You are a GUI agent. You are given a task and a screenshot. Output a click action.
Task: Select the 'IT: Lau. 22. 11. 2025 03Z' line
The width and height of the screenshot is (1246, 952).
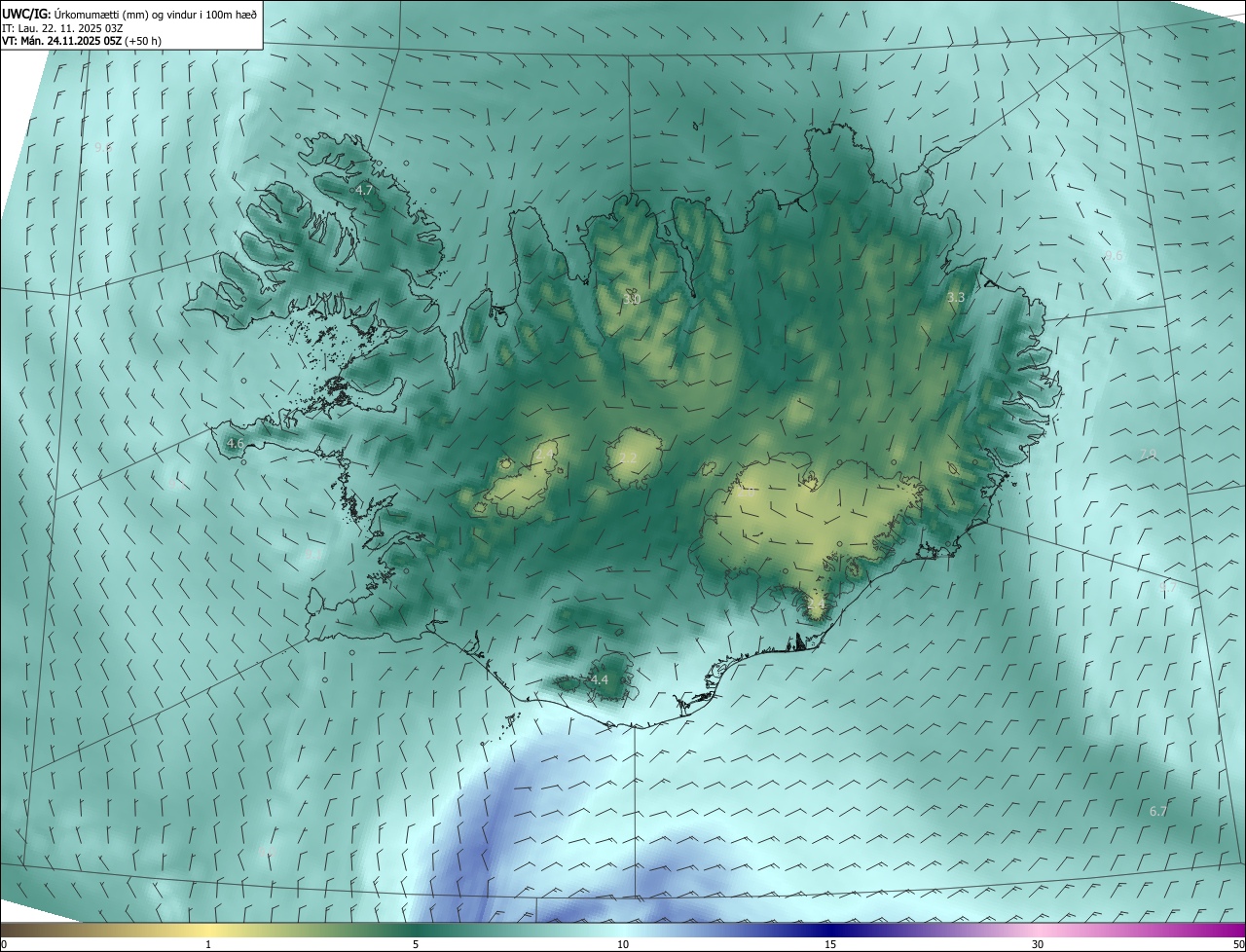tap(62, 27)
